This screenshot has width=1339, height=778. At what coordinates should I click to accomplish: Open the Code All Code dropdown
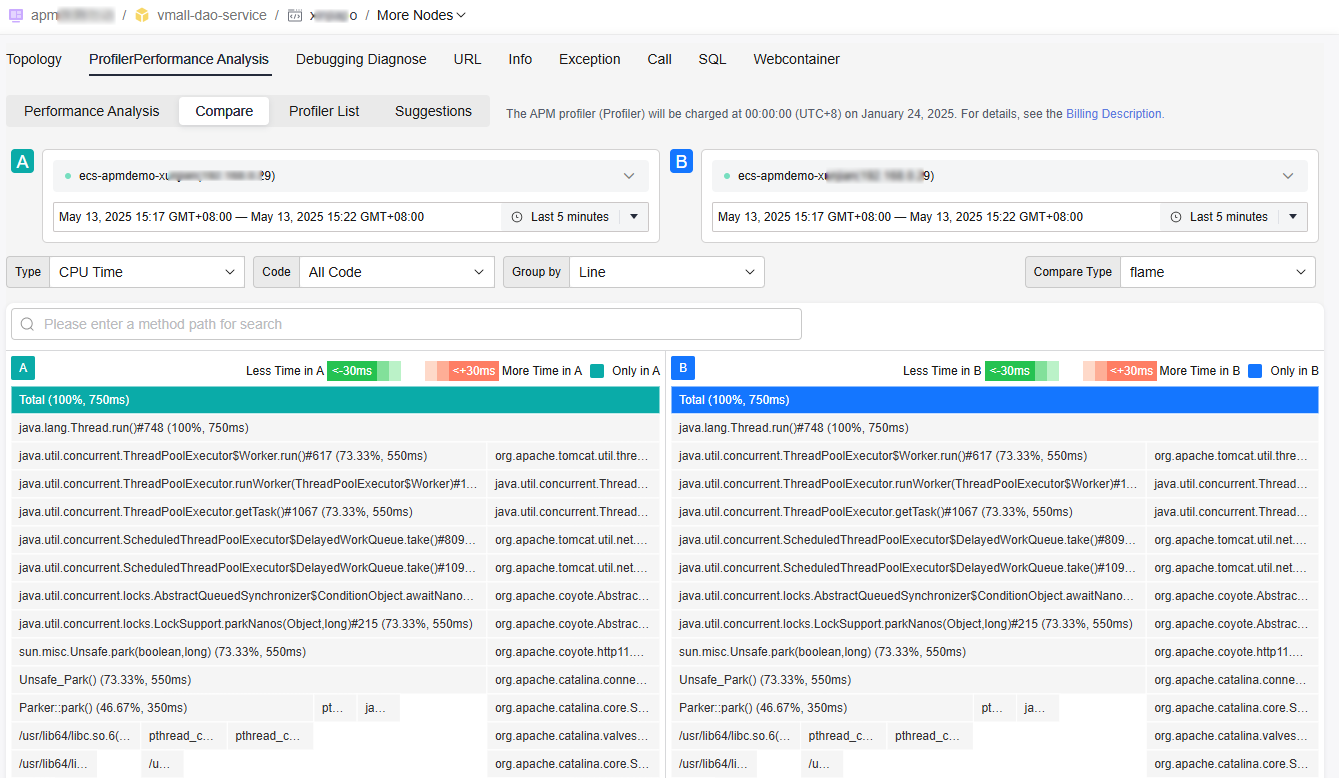[x=397, y=272]
